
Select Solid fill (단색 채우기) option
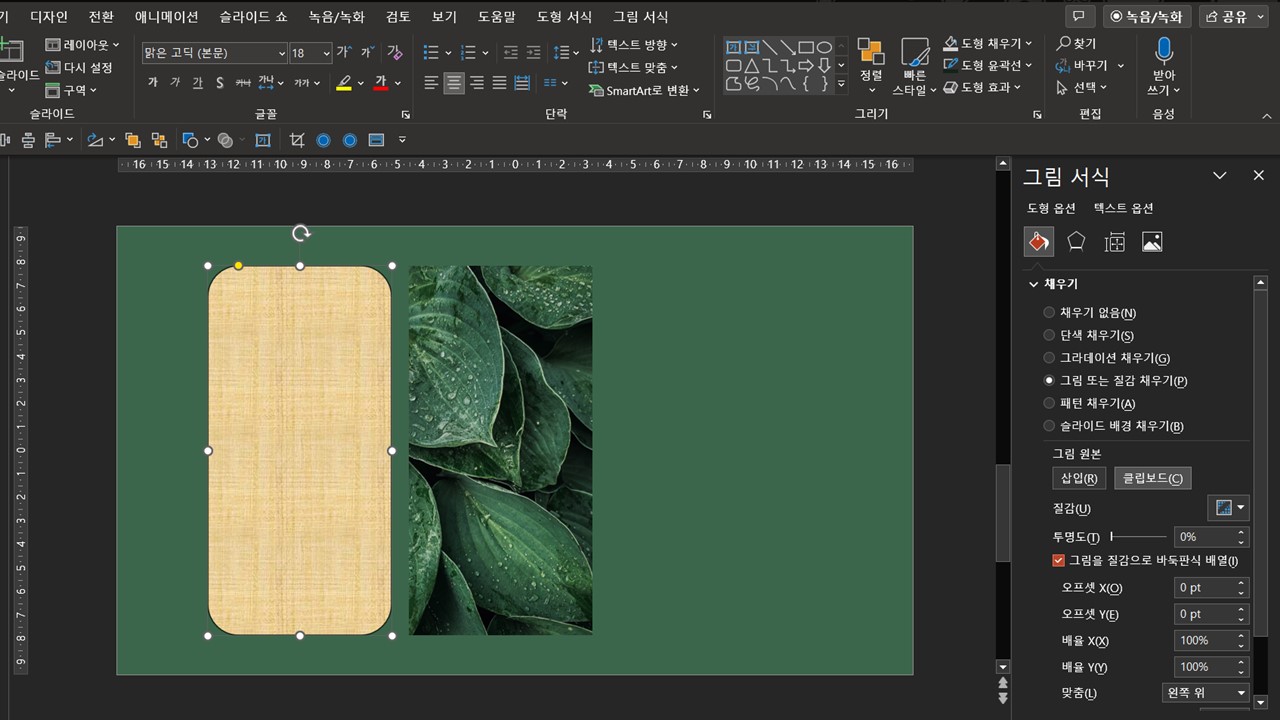[1088, 335]
